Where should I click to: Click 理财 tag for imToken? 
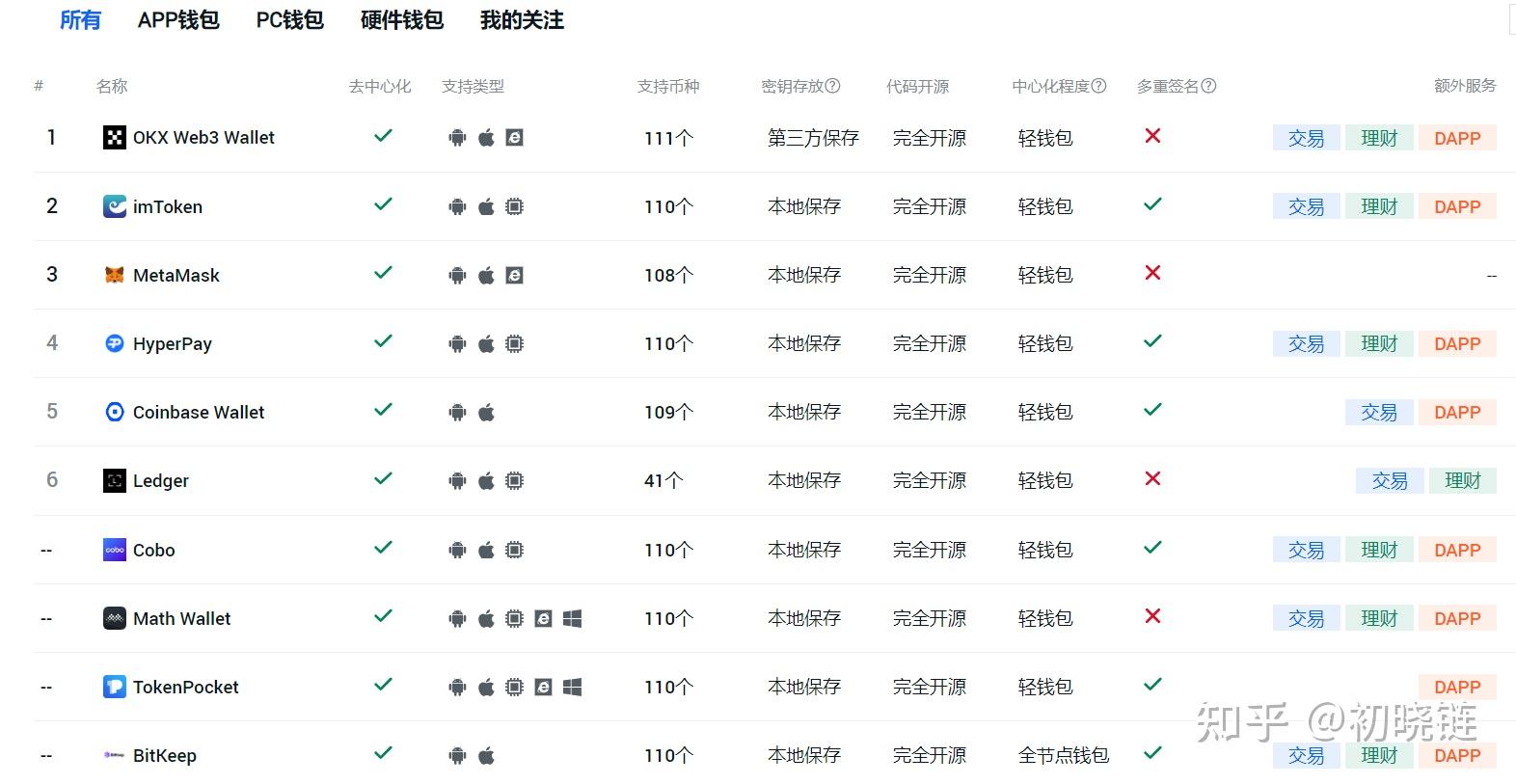point(1379,206)
